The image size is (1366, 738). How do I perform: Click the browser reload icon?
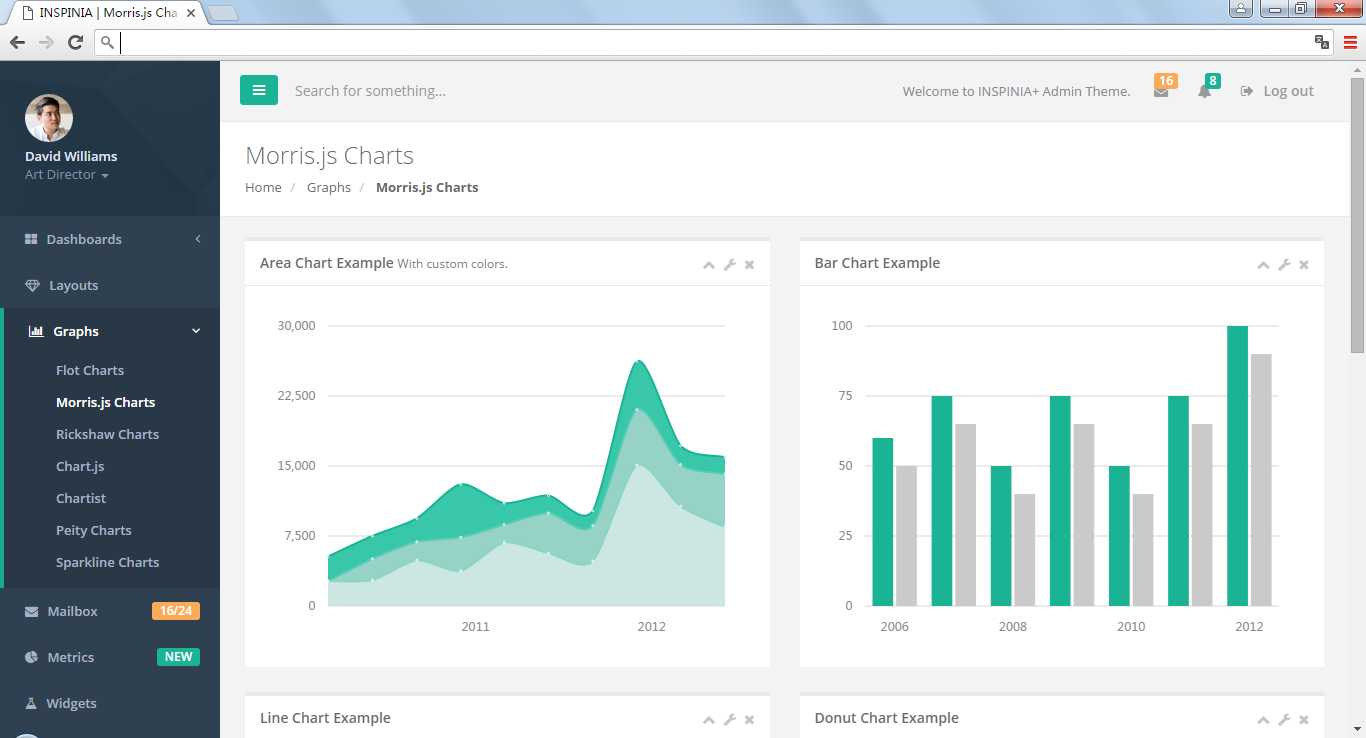75,42
